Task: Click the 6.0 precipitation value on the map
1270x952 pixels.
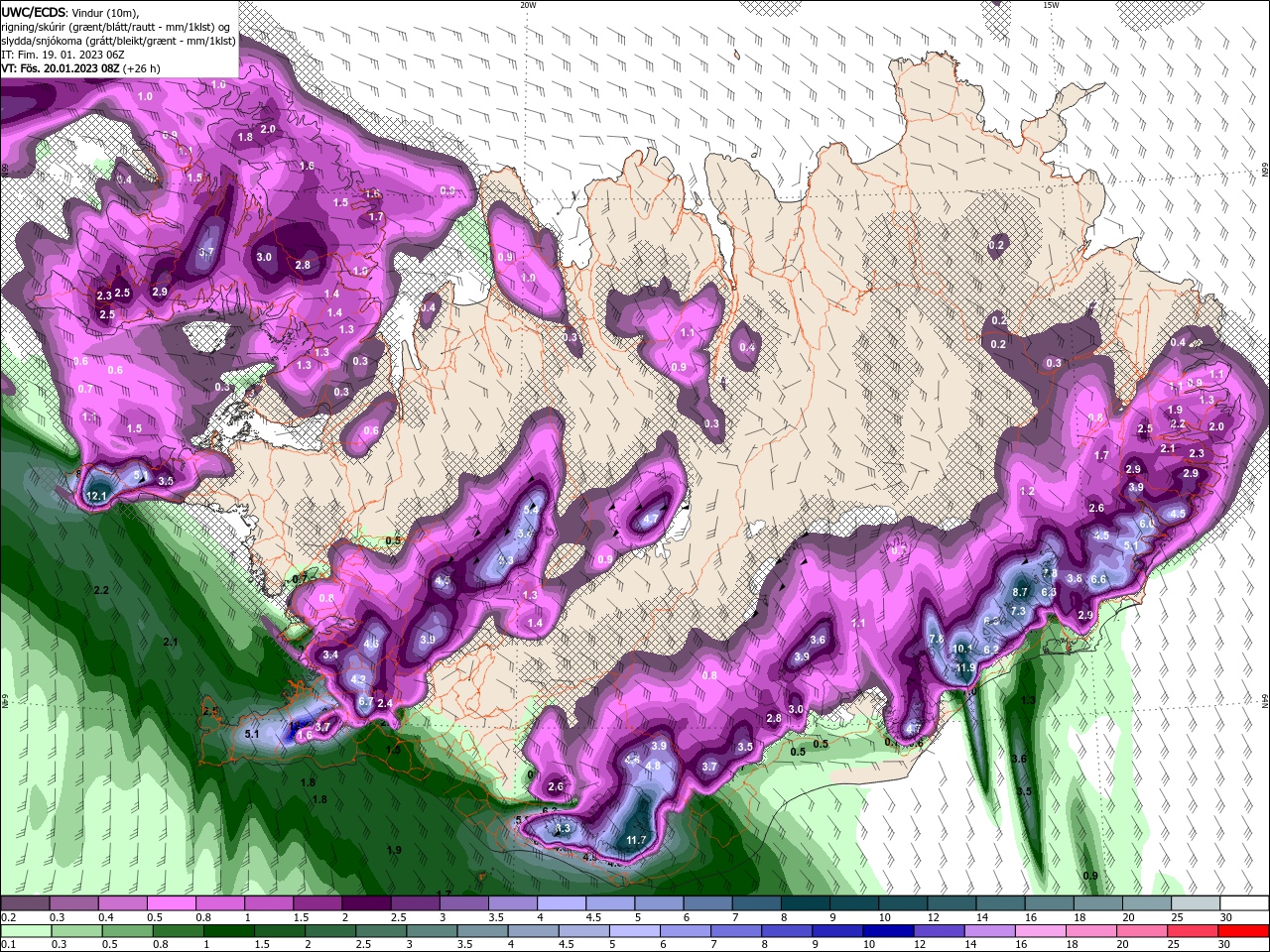Action: tap(1145, 523)
